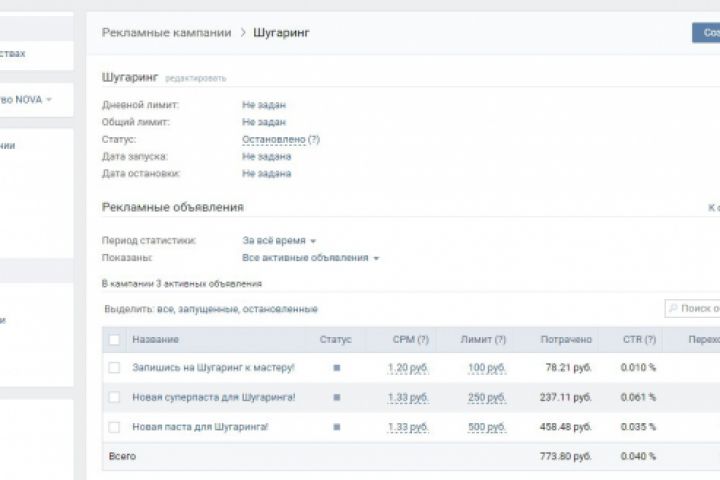Toggle the select-all checkbox in table header
This screenshot has width=720, height=480.
(x=114, y=340)
